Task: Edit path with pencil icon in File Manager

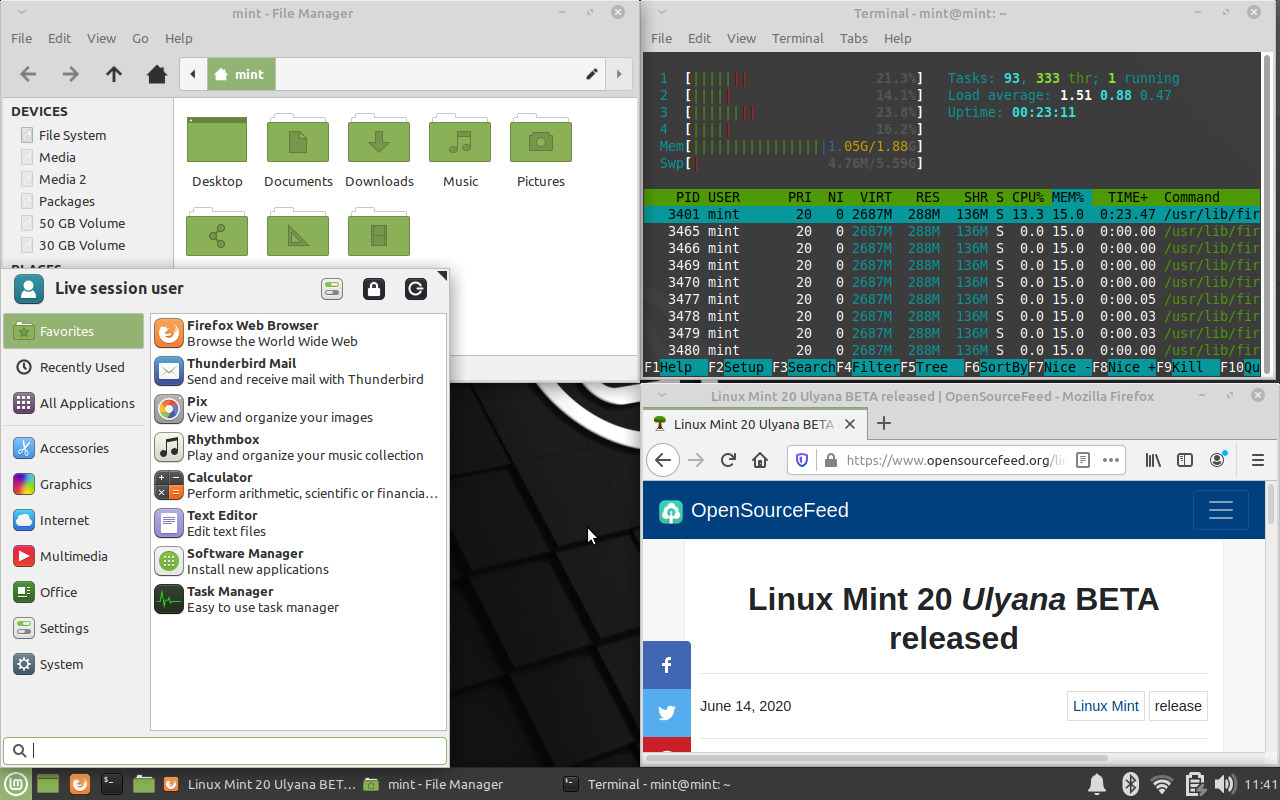Action: (592, 74)
